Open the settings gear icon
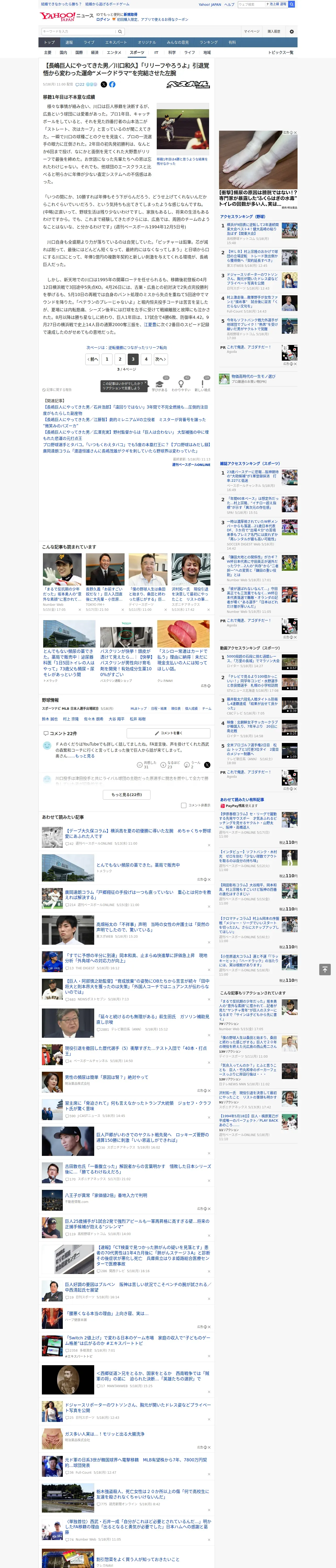The image size is (336, 1568). (x=292, y=32)
